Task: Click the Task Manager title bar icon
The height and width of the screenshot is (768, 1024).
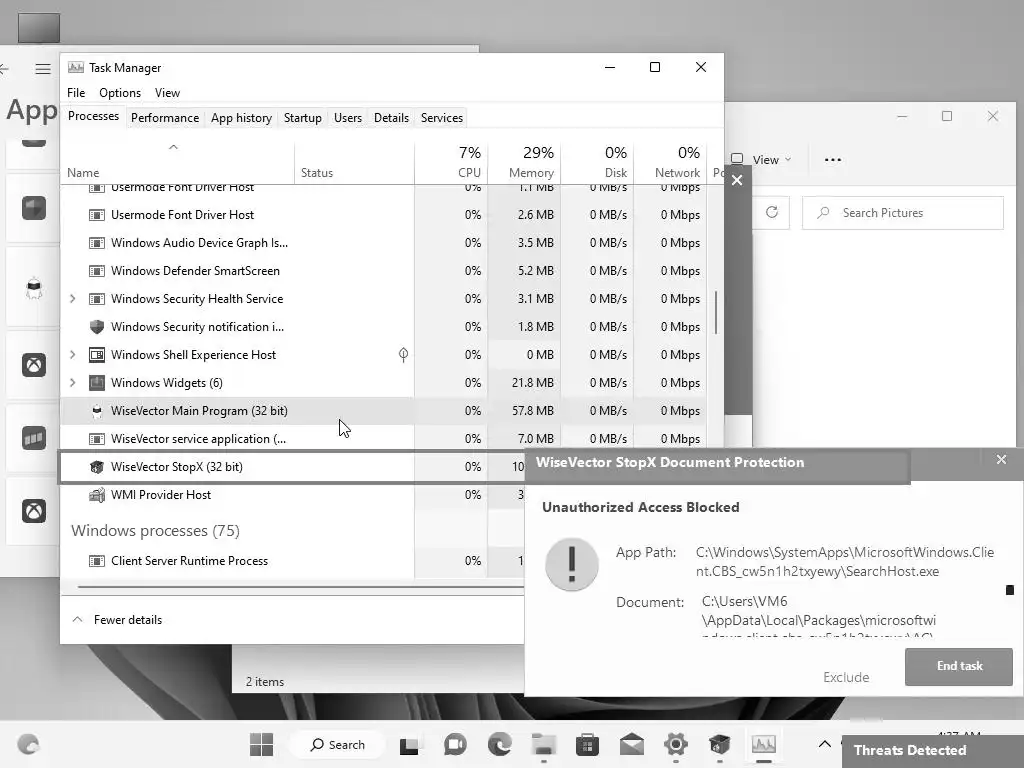Action: [76, 67]
